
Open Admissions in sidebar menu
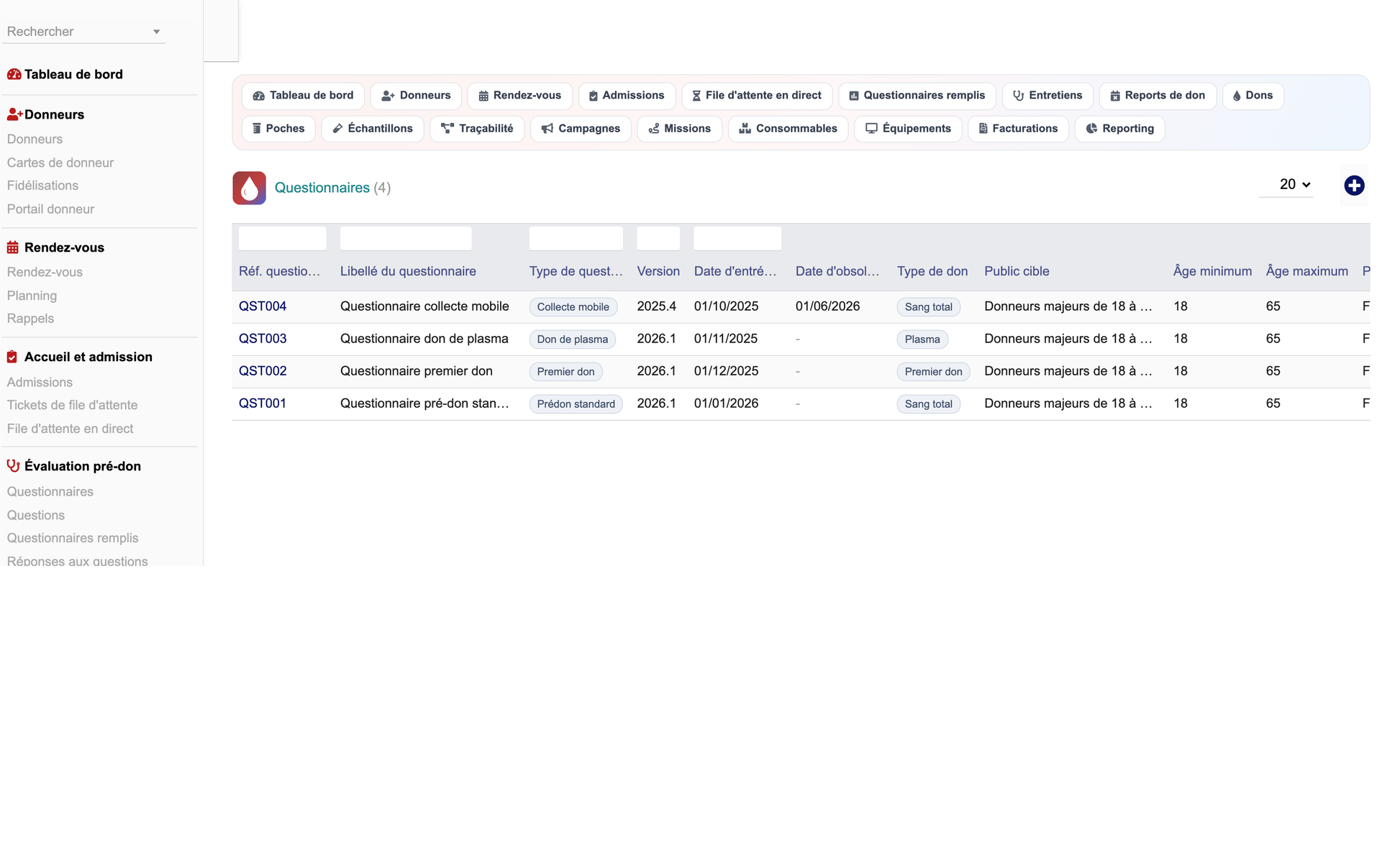coord(40,382)
